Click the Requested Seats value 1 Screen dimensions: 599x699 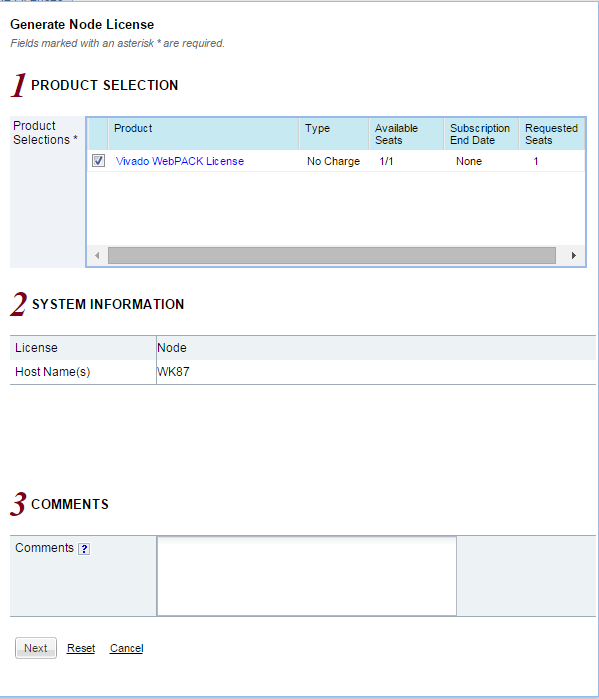coord(536,161)
